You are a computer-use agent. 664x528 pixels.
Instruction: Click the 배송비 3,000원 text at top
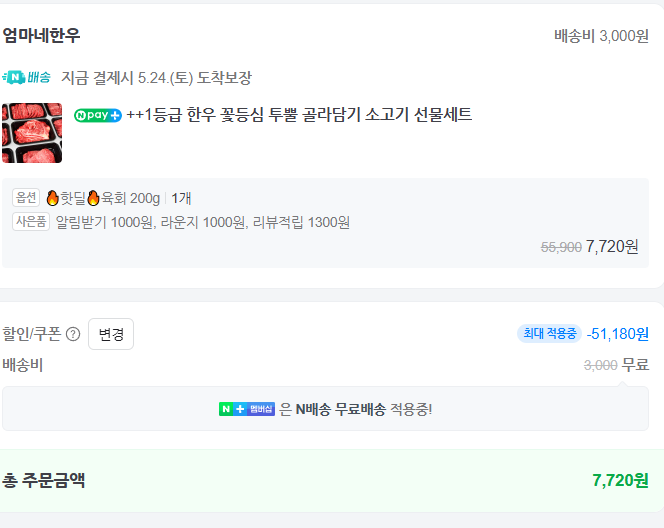coord(601,36)
